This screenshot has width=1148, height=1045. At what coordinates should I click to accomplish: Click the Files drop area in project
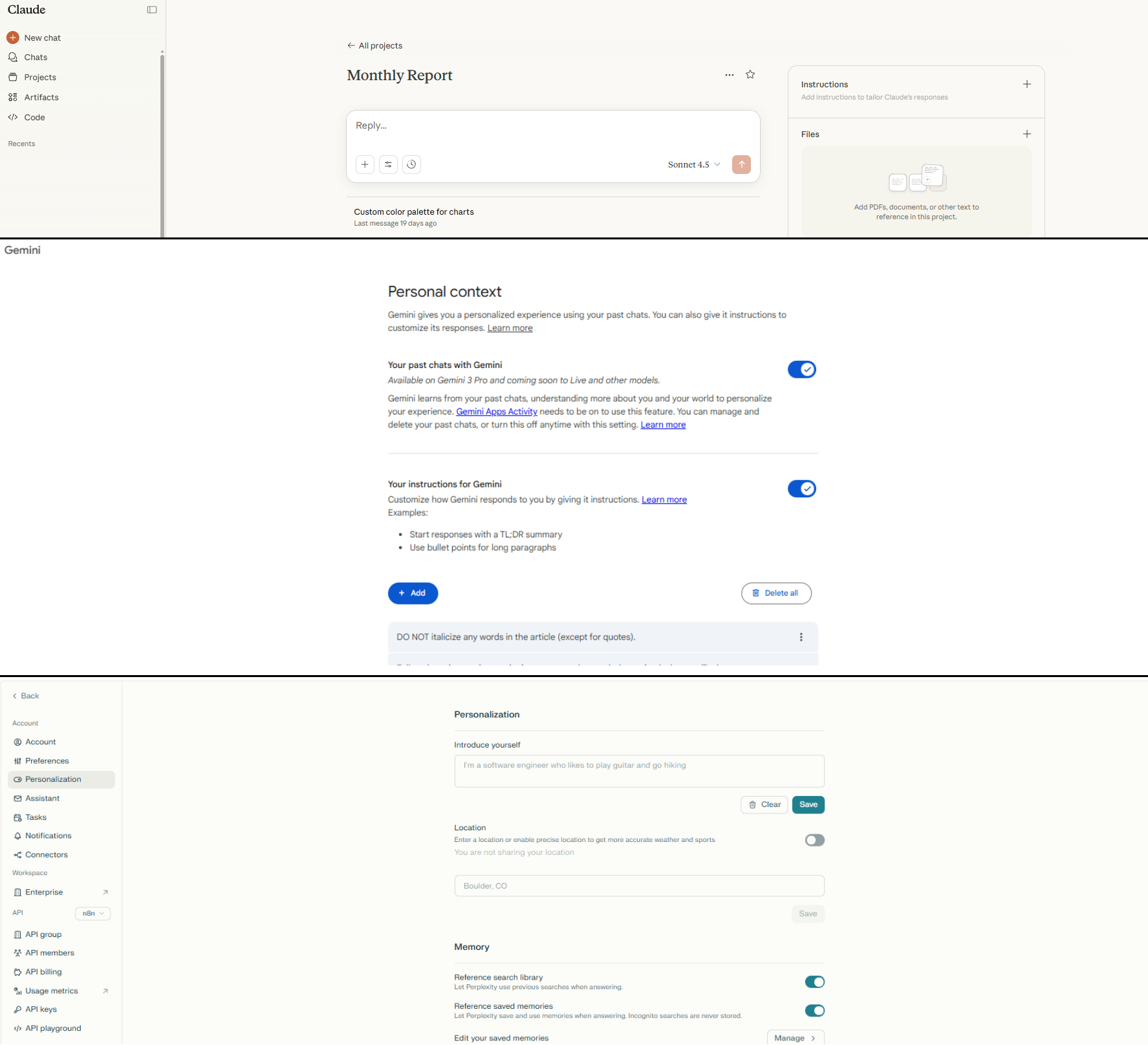tap(916, 191)
